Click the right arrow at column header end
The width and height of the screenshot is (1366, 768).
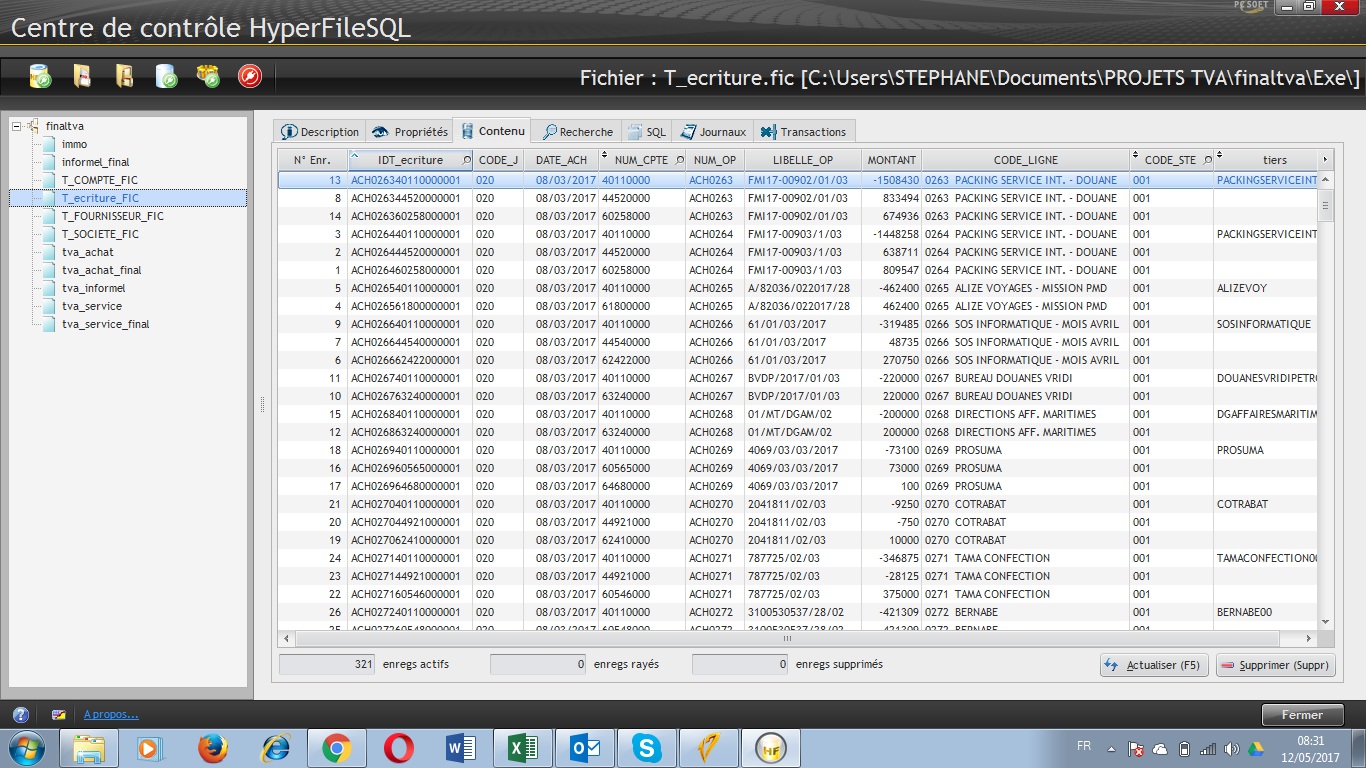pos(1326,160)
